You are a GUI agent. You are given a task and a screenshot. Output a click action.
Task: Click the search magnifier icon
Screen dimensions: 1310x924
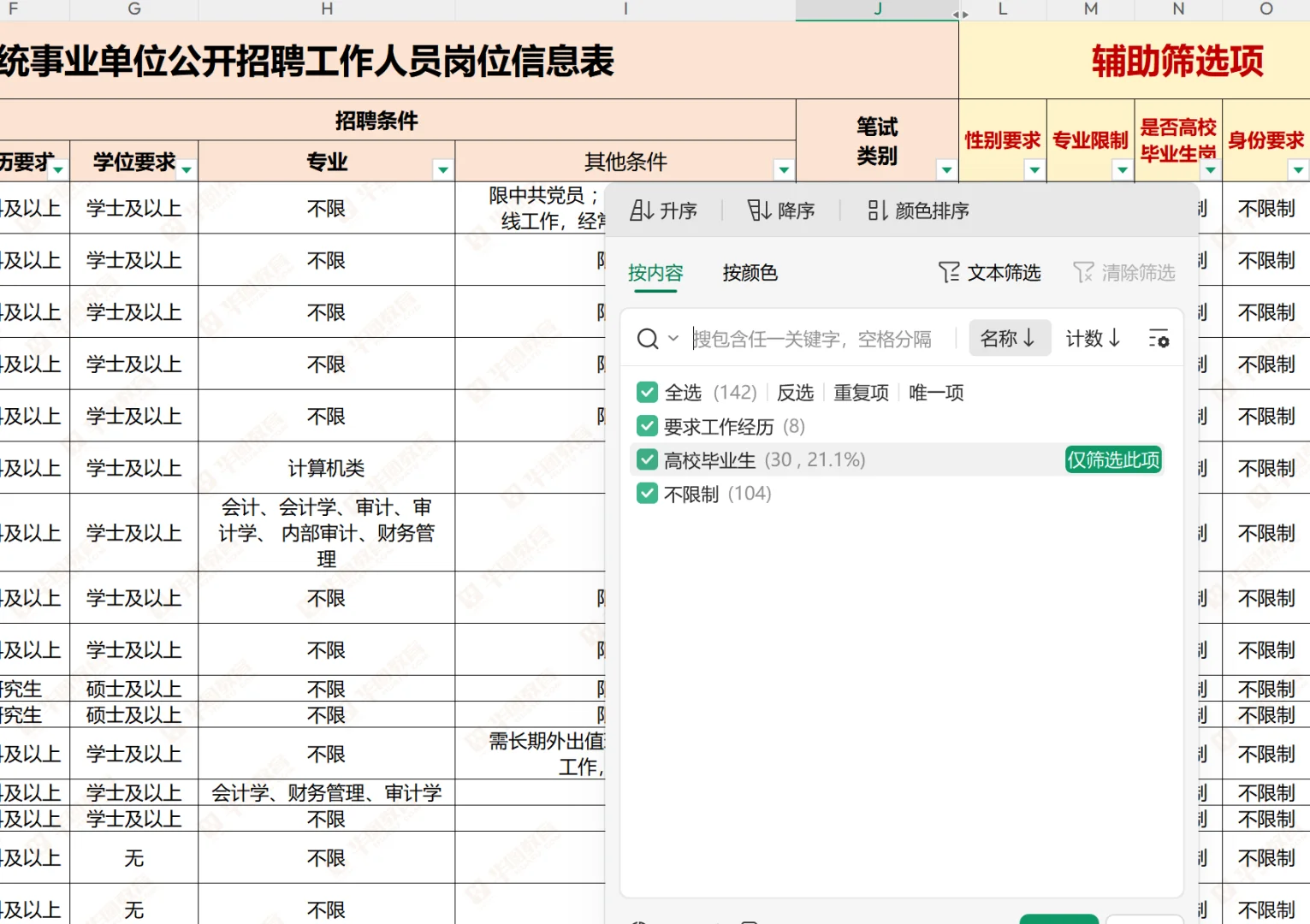coord(648,339)
